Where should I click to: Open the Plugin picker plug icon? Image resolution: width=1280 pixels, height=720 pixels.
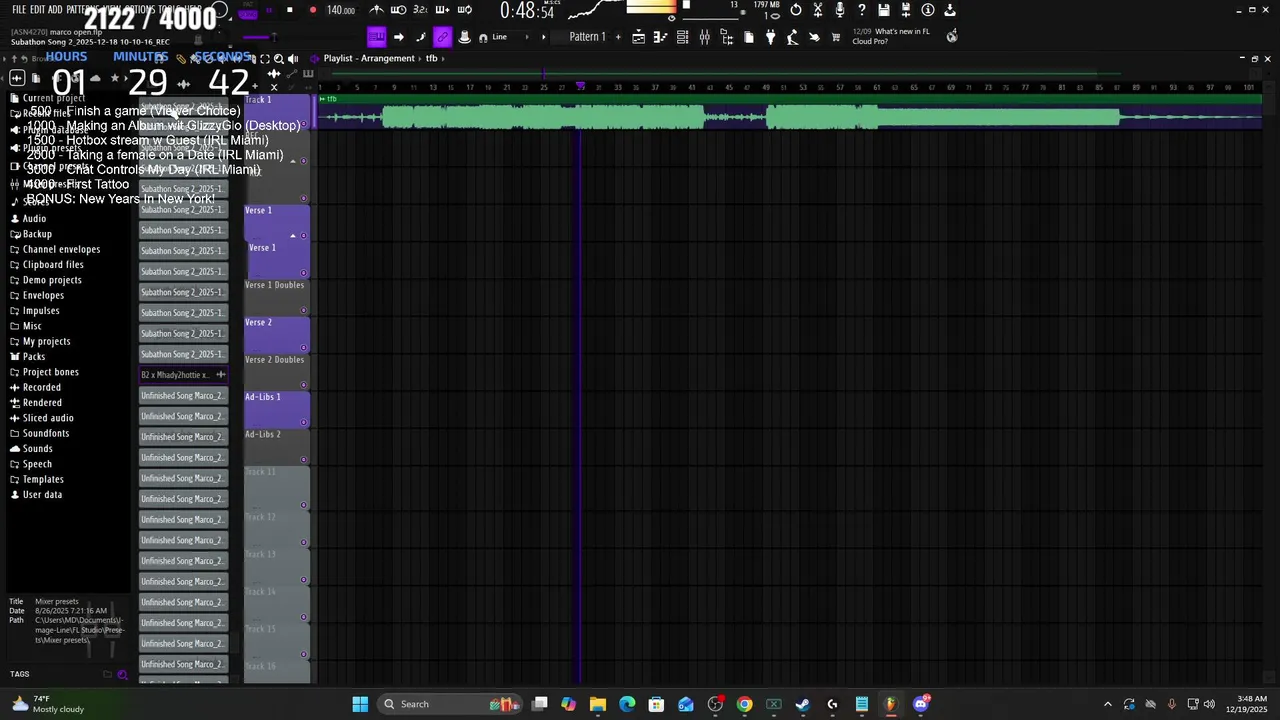(x=770, y=37)
